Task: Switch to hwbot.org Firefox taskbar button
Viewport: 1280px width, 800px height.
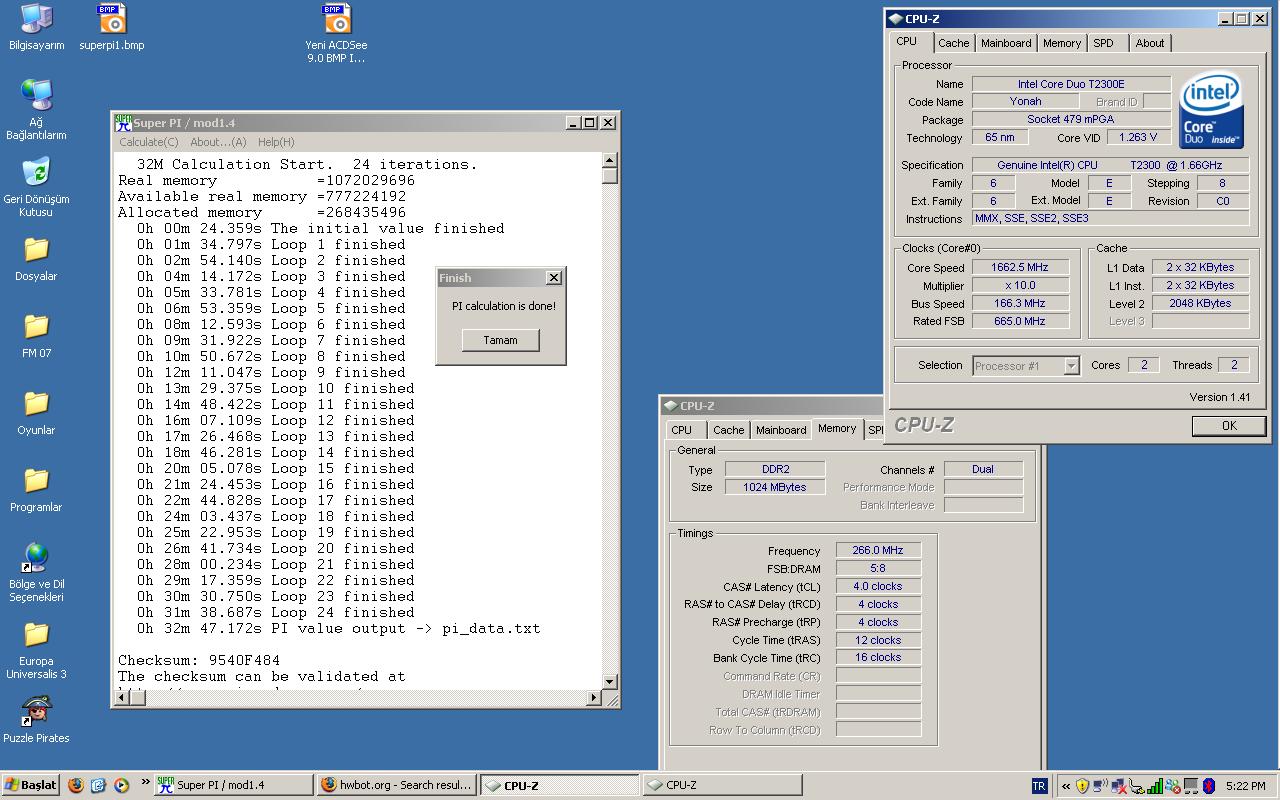Action: (396, 785)
